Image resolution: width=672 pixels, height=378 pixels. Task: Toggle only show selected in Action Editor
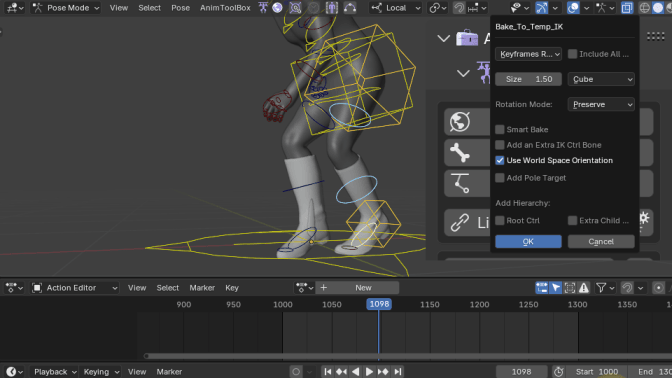(556, 288)
